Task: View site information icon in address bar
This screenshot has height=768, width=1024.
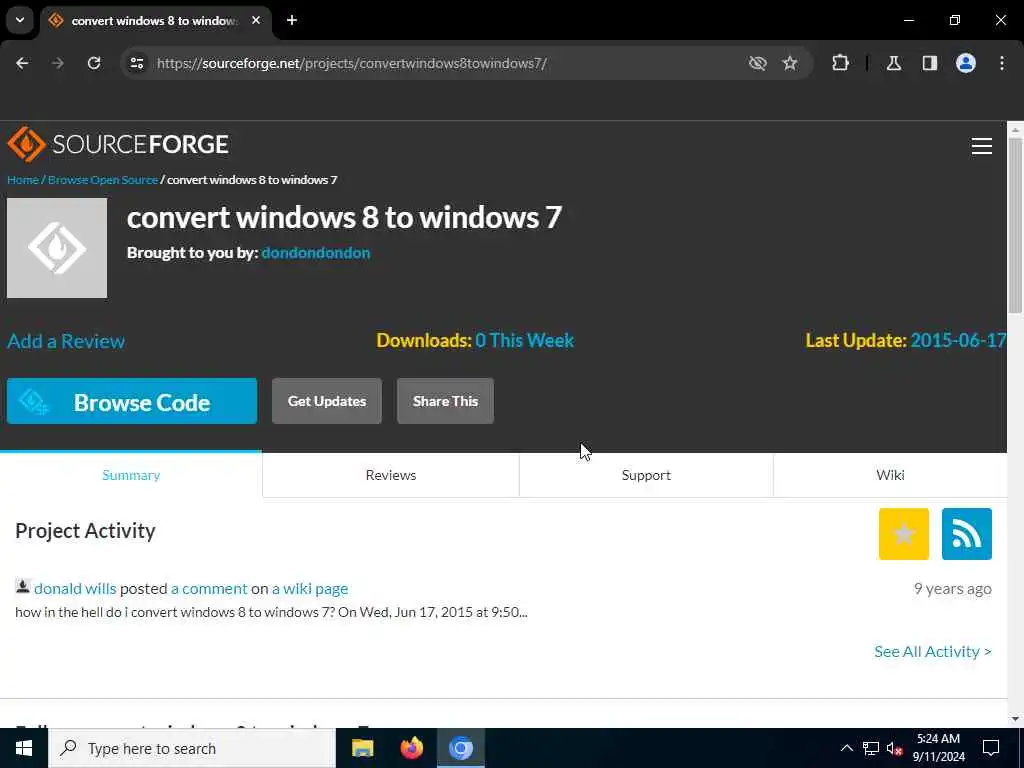Action: (137, 63)
